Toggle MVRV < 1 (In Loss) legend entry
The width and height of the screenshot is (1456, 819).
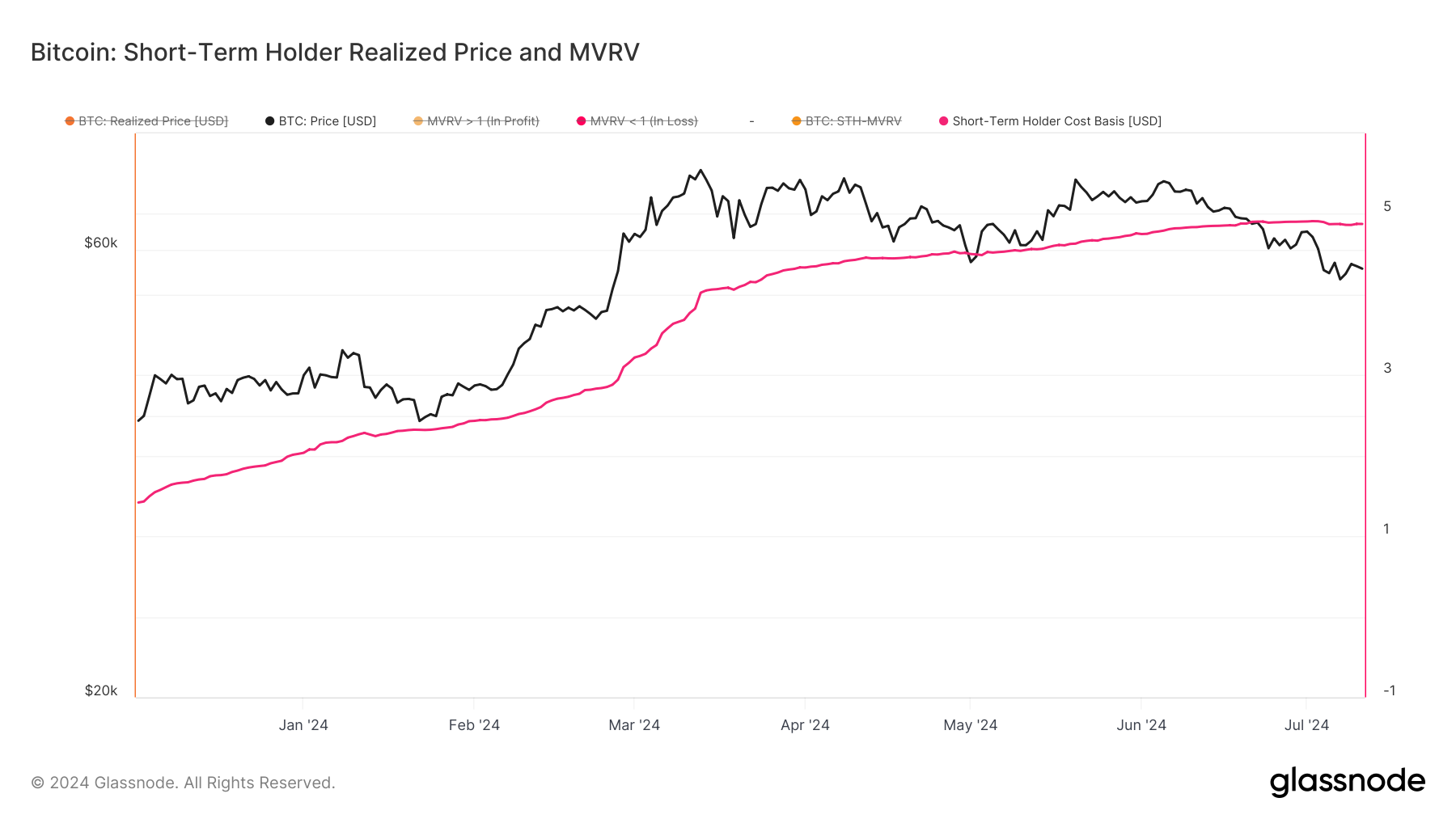coord(637,121)
